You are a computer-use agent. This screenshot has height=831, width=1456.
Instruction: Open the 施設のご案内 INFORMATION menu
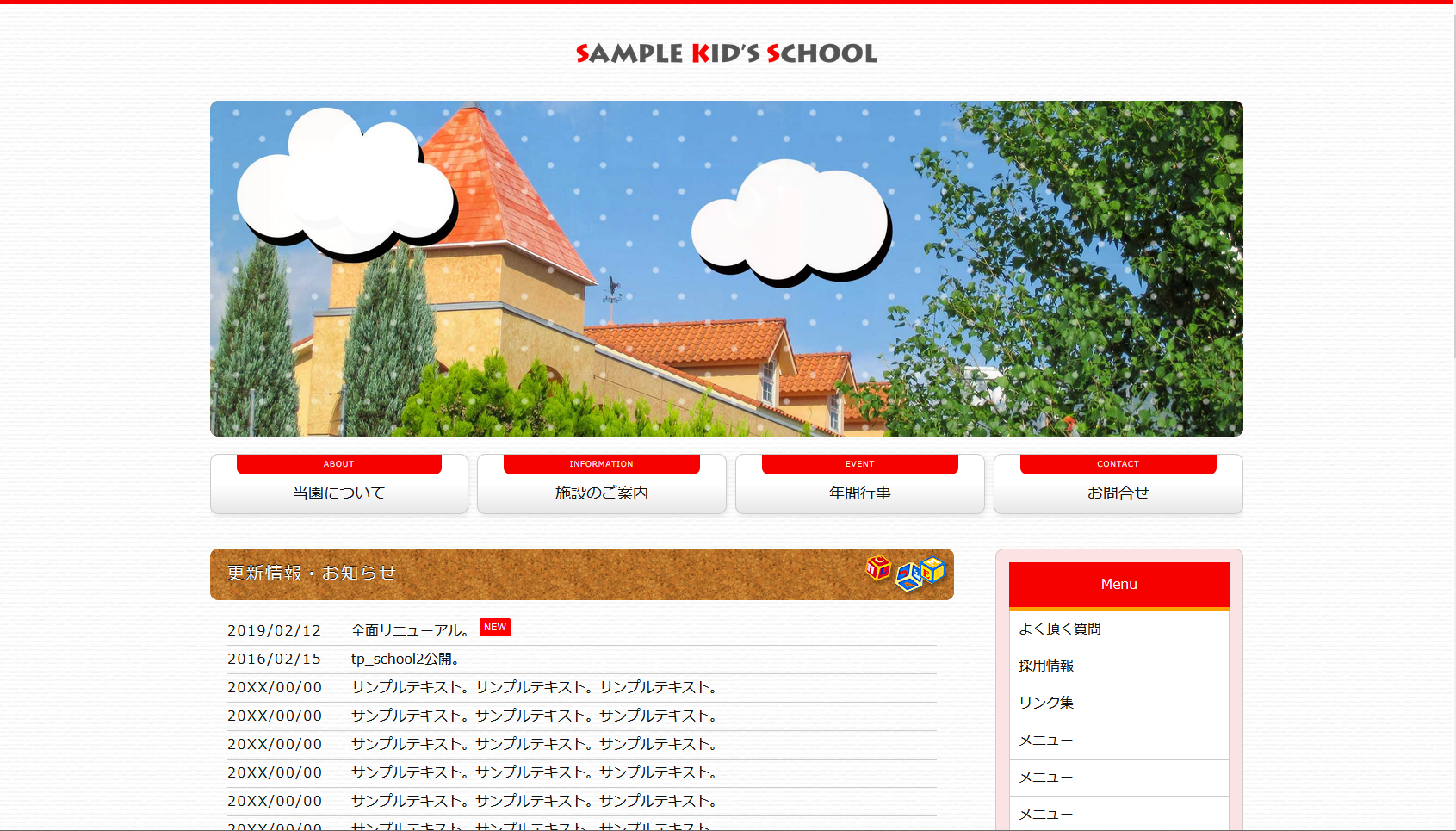602,484
